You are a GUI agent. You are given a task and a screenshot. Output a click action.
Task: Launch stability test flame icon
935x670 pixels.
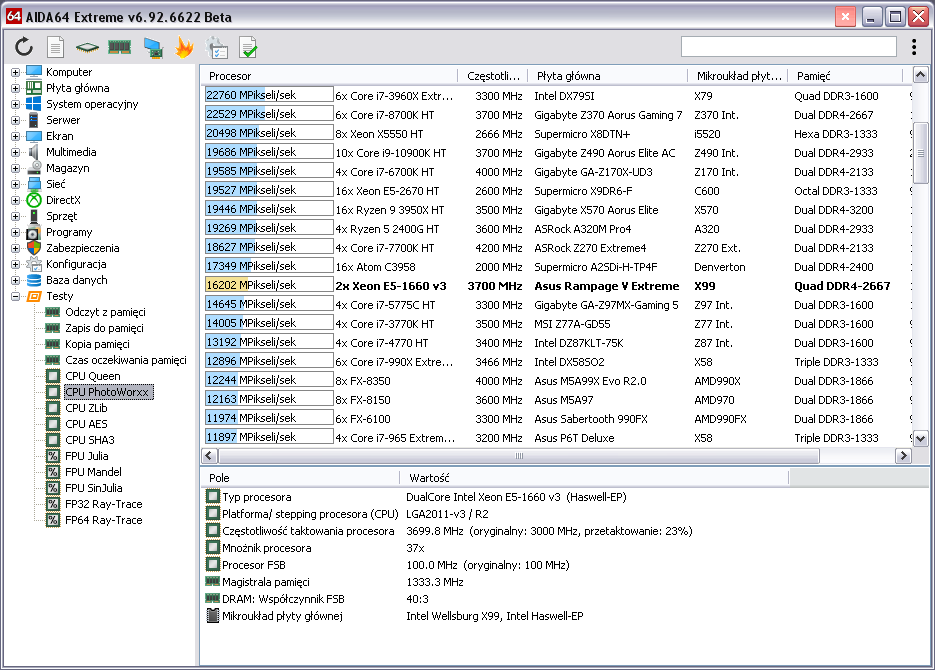tap(184, 47)
